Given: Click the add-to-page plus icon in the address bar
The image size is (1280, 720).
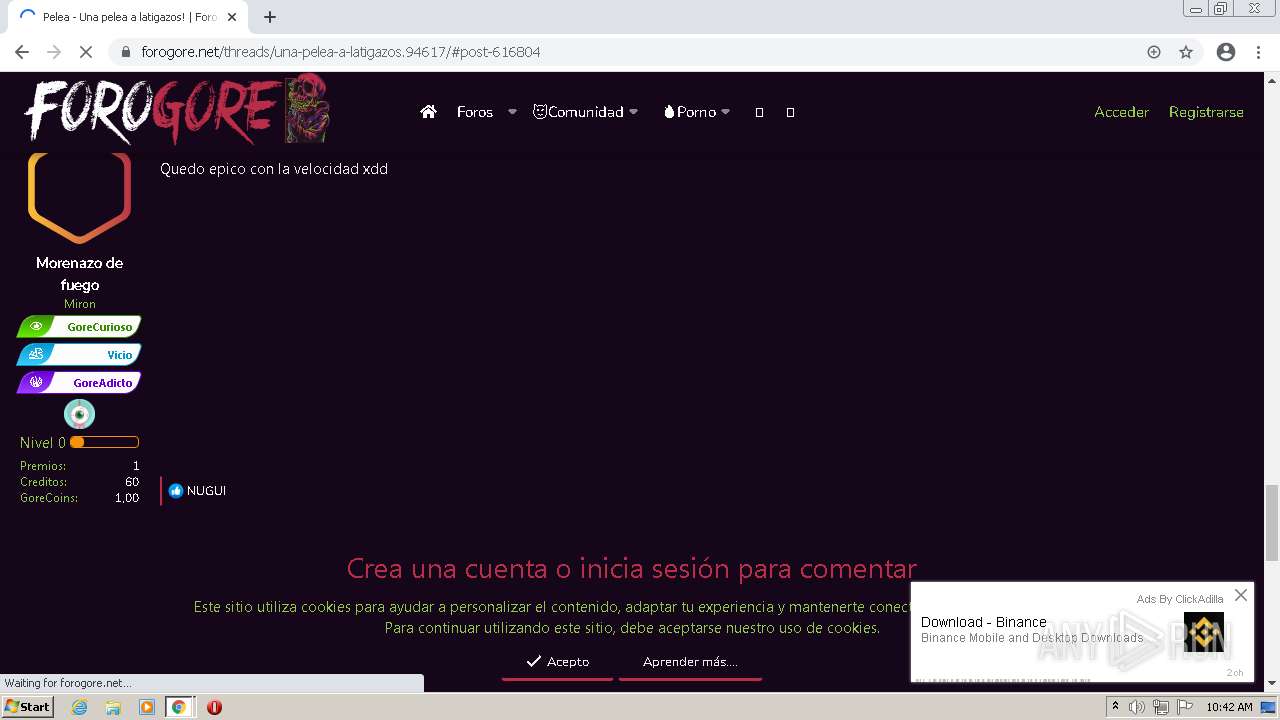Looking at the screenshot, I should coord(1154,52).
